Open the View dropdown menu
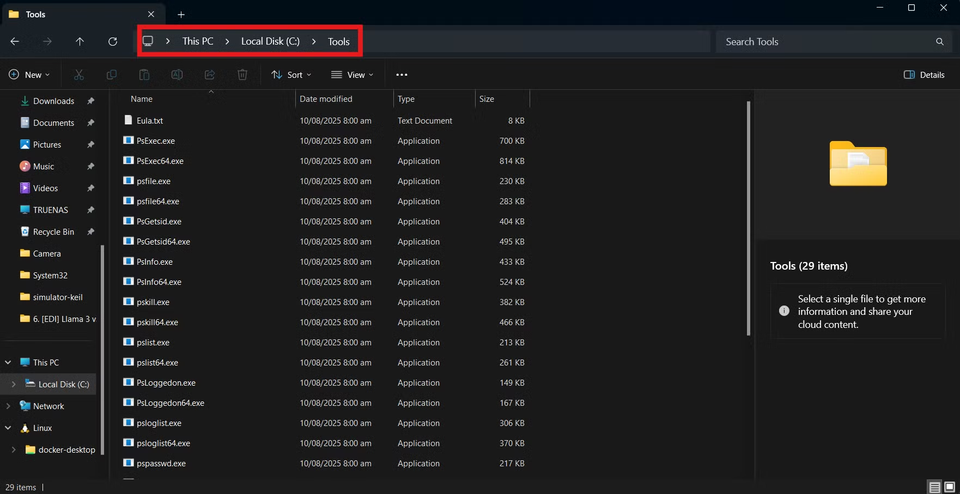Screen dimensions: 960x494 pyautogui.click(x=352, y=75)
